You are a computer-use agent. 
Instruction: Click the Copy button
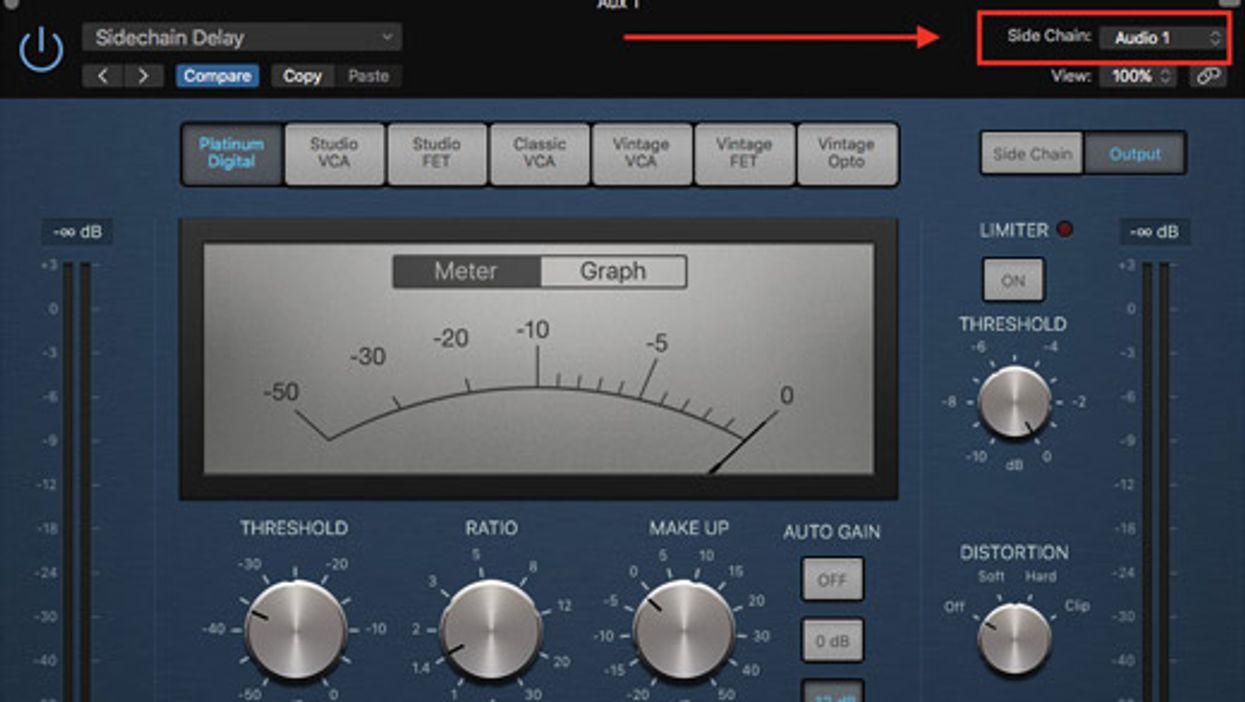(302, 76)
